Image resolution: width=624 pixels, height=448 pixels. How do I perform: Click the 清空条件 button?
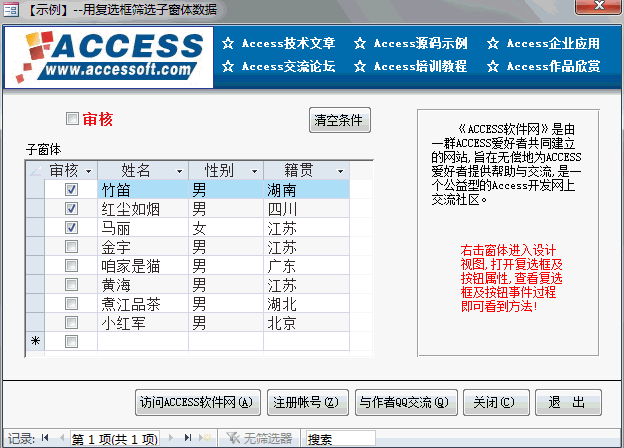[x=340, y=120]
